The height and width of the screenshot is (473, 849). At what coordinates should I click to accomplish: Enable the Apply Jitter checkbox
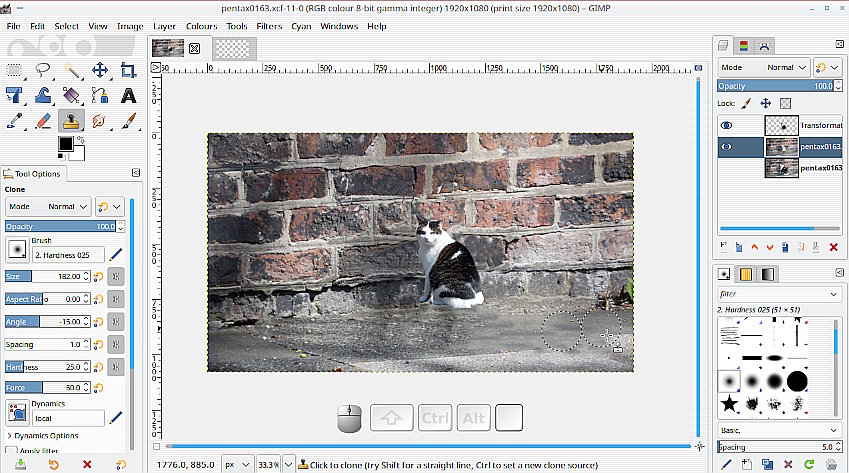10,451
